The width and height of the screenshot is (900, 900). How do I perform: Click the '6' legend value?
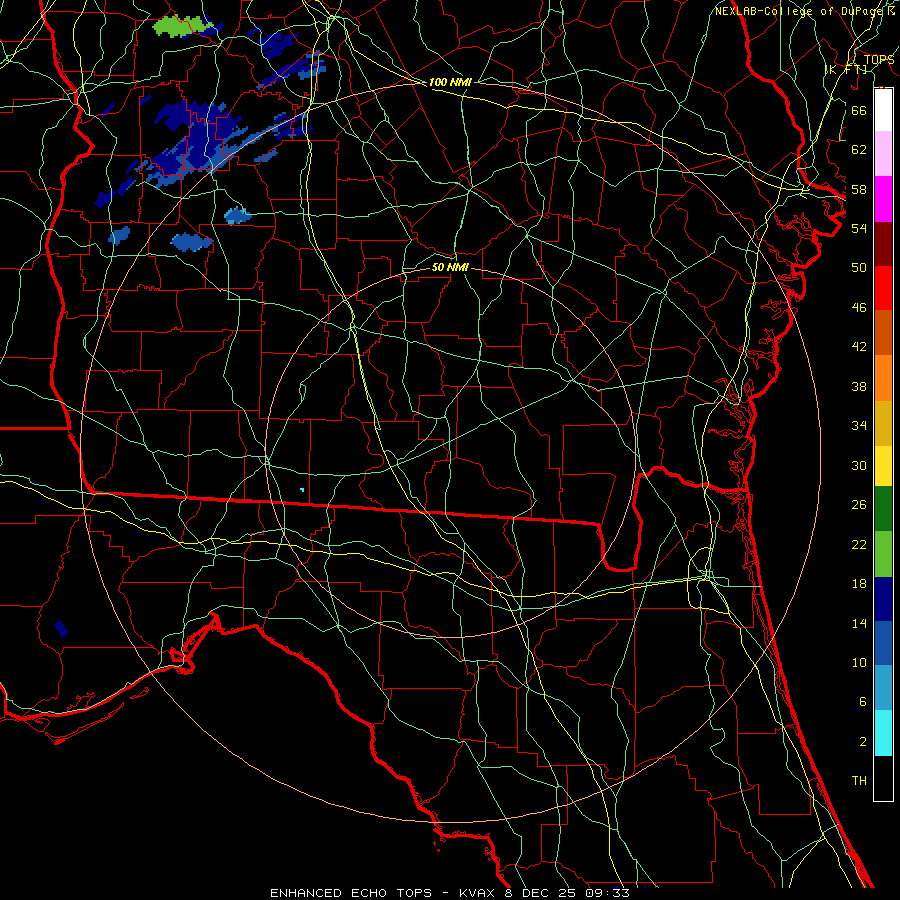pyautogui.click(x=863, y=702)
